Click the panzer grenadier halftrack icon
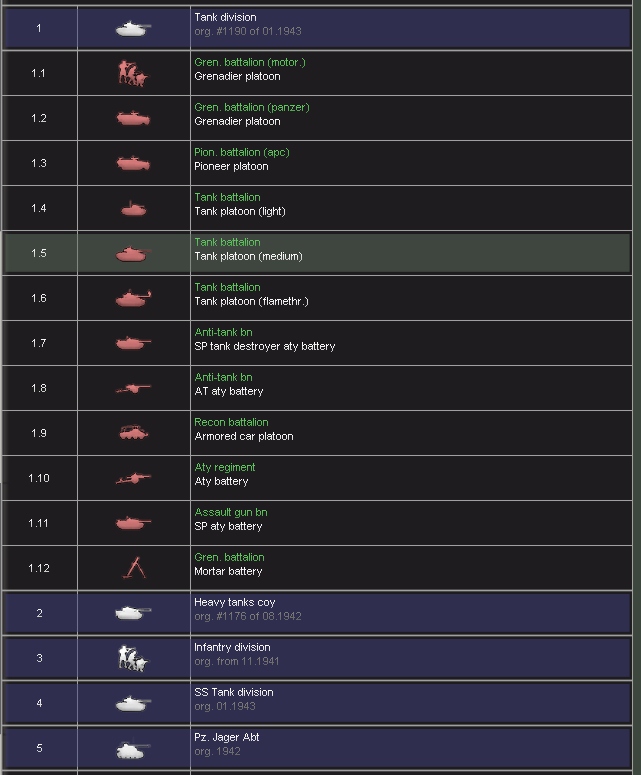Viewport: 641px width, 775px height. click(x=133, y=118)
